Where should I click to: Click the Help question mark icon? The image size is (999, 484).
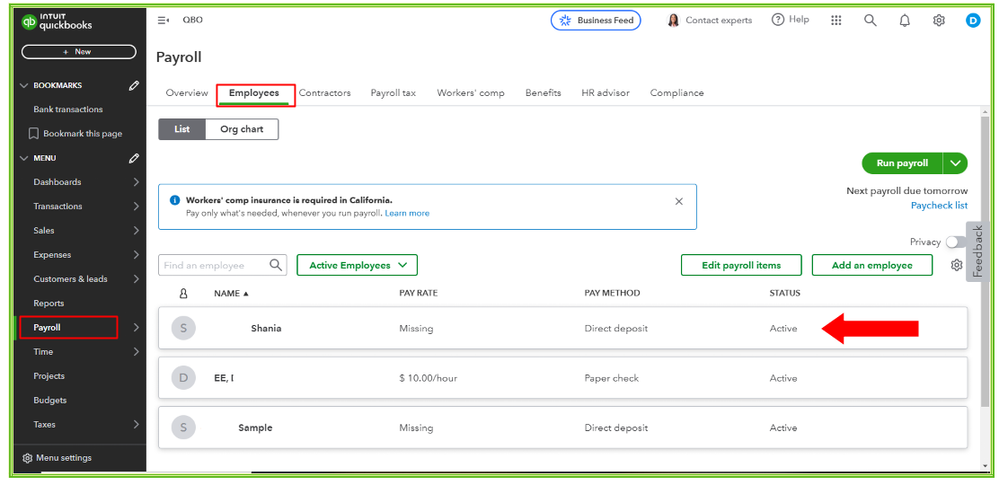coord(777,20)
